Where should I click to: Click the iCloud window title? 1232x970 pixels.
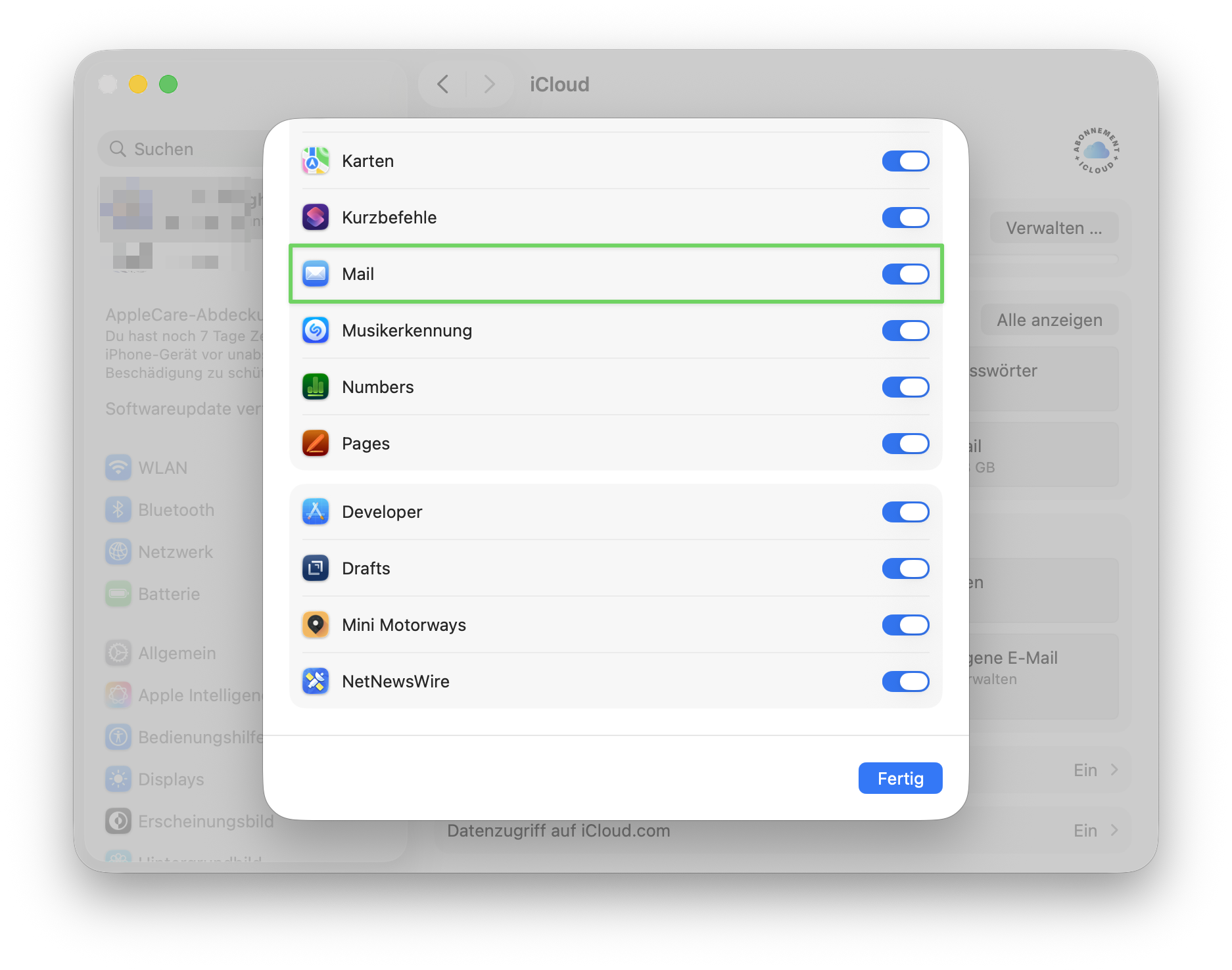point(559,84)
